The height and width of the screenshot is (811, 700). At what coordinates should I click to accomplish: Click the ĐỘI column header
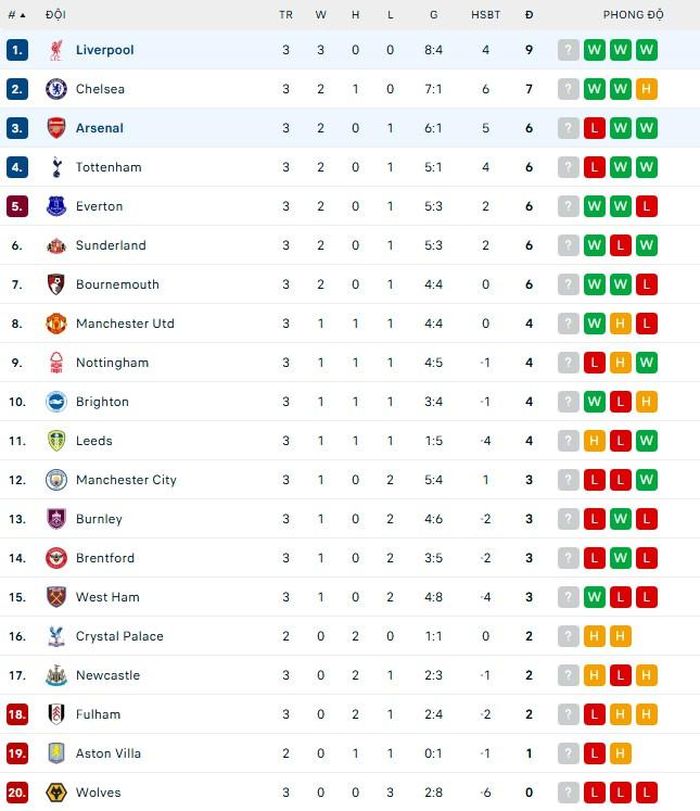[x=55, y=15]
